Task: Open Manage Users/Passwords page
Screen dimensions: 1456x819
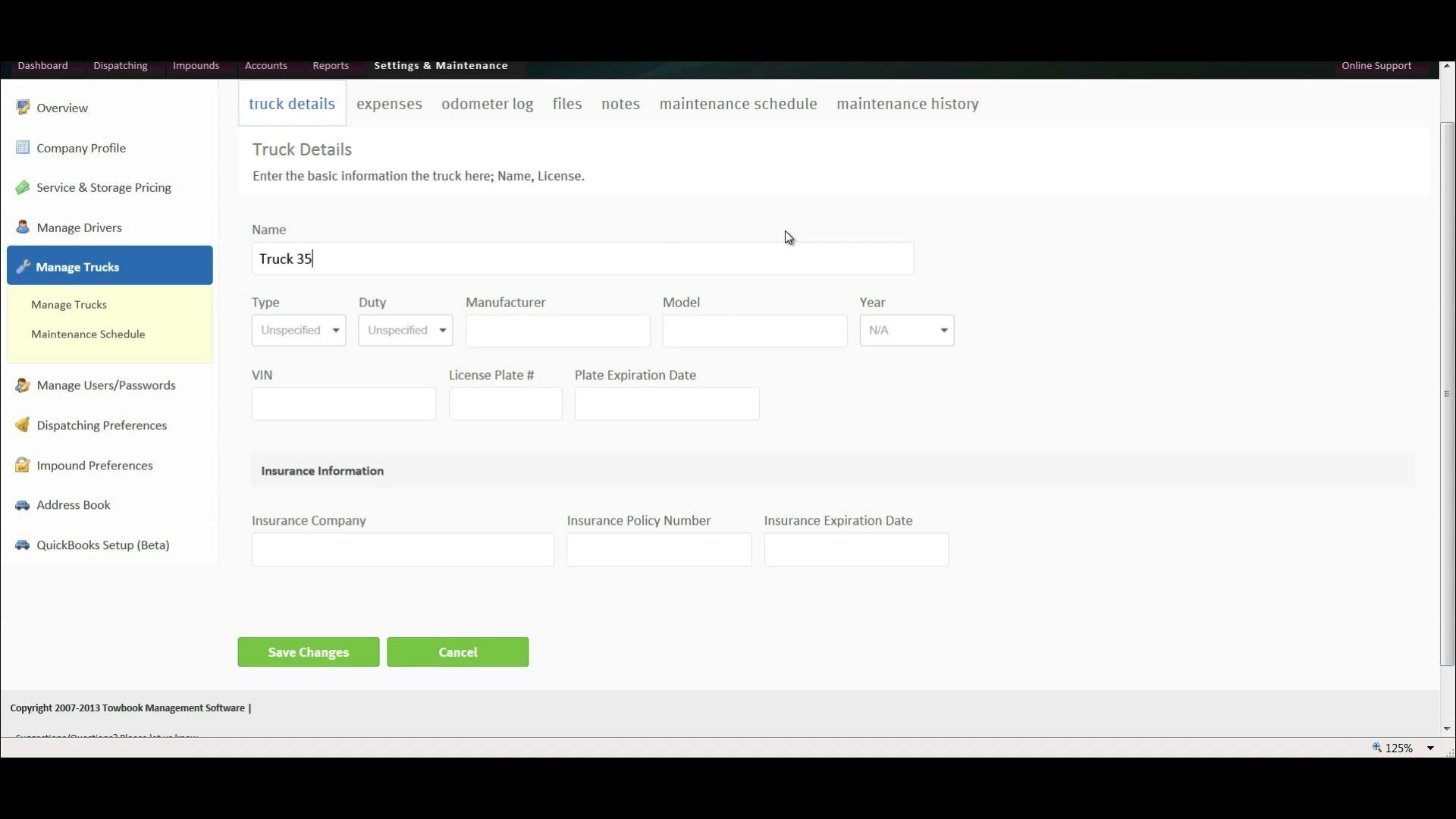Action: coord(106,385)
